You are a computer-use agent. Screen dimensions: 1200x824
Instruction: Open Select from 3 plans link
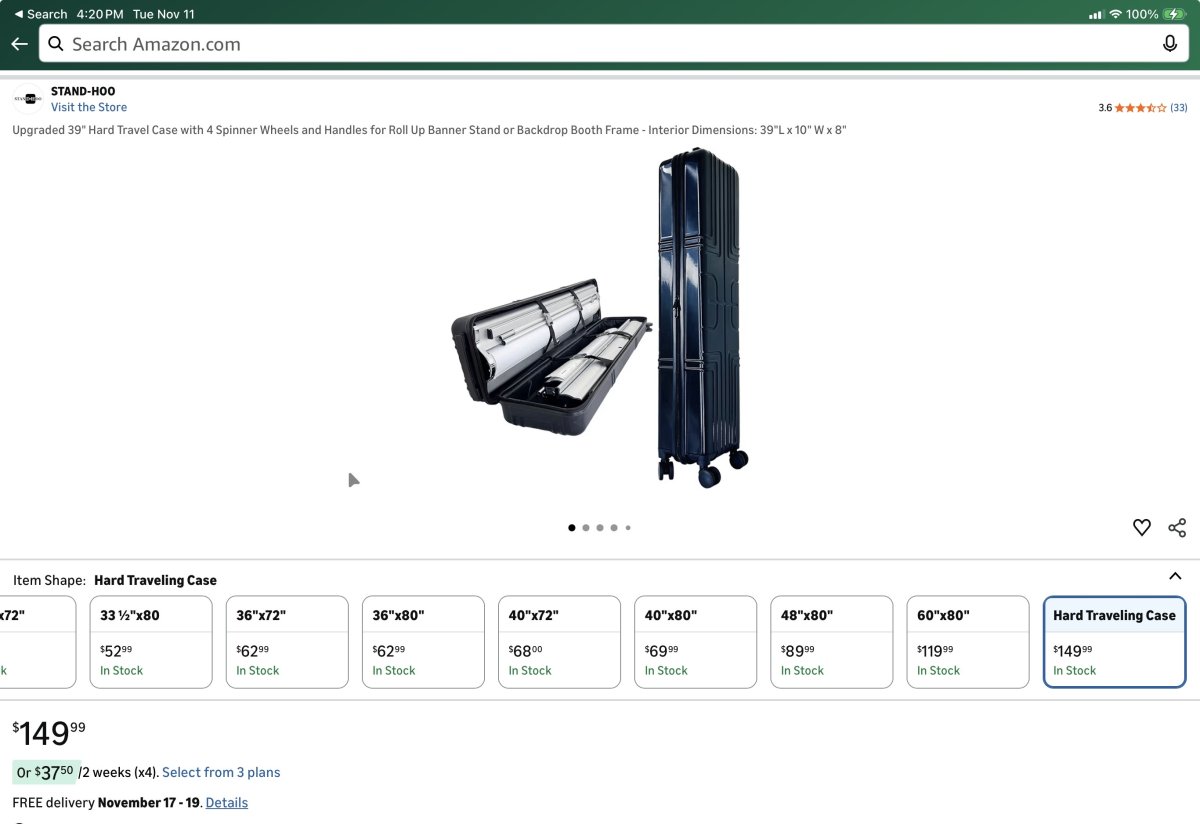221,772
